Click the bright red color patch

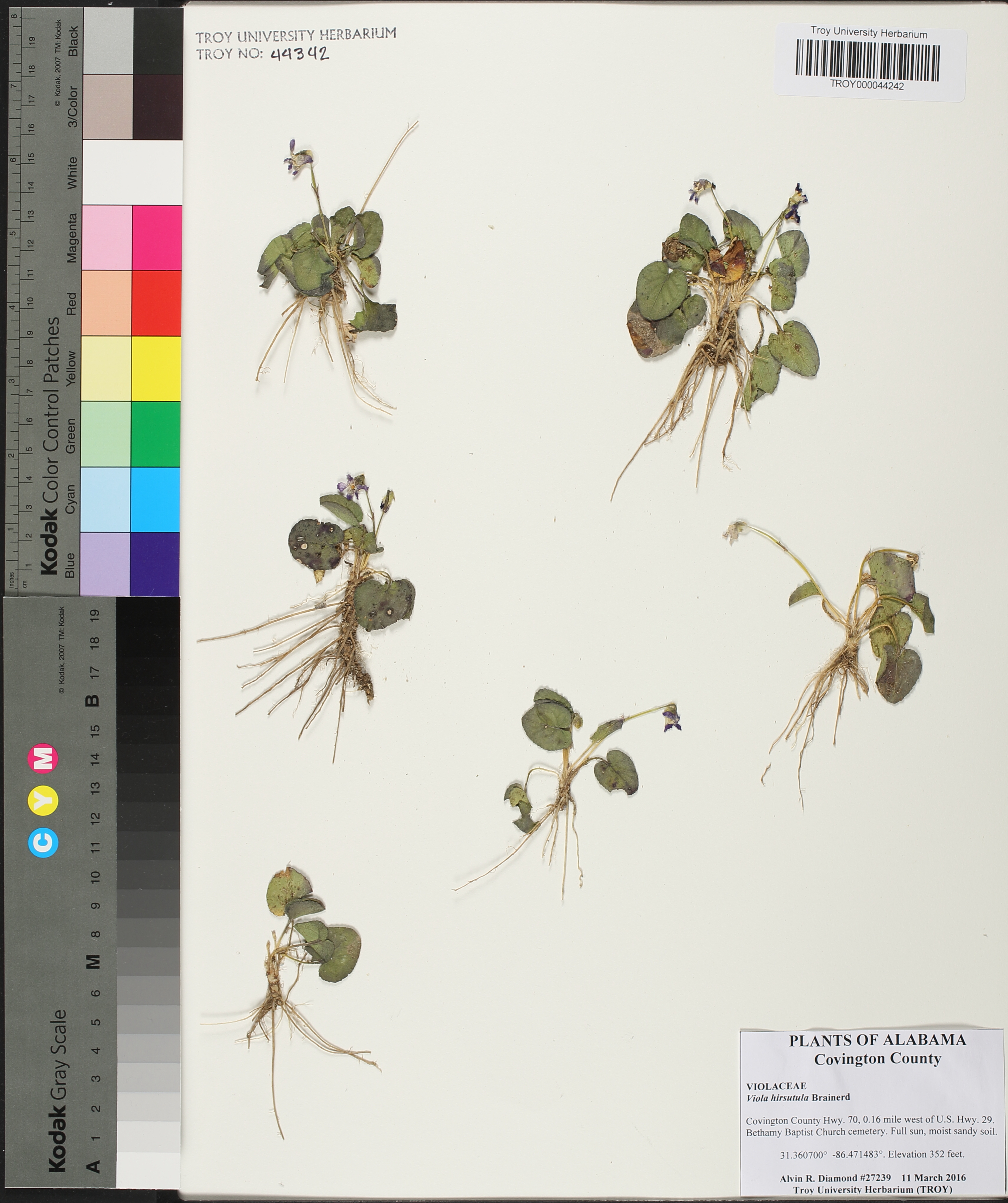pos(156,303)
